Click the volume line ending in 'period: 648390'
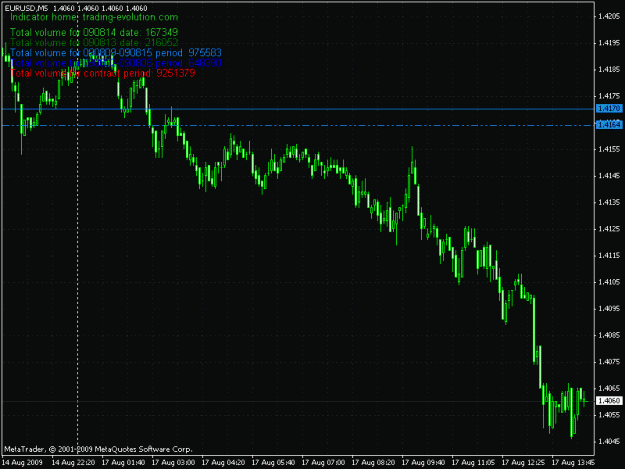Image resolution: width=625 pixels, height=469 pixels. 116,63
